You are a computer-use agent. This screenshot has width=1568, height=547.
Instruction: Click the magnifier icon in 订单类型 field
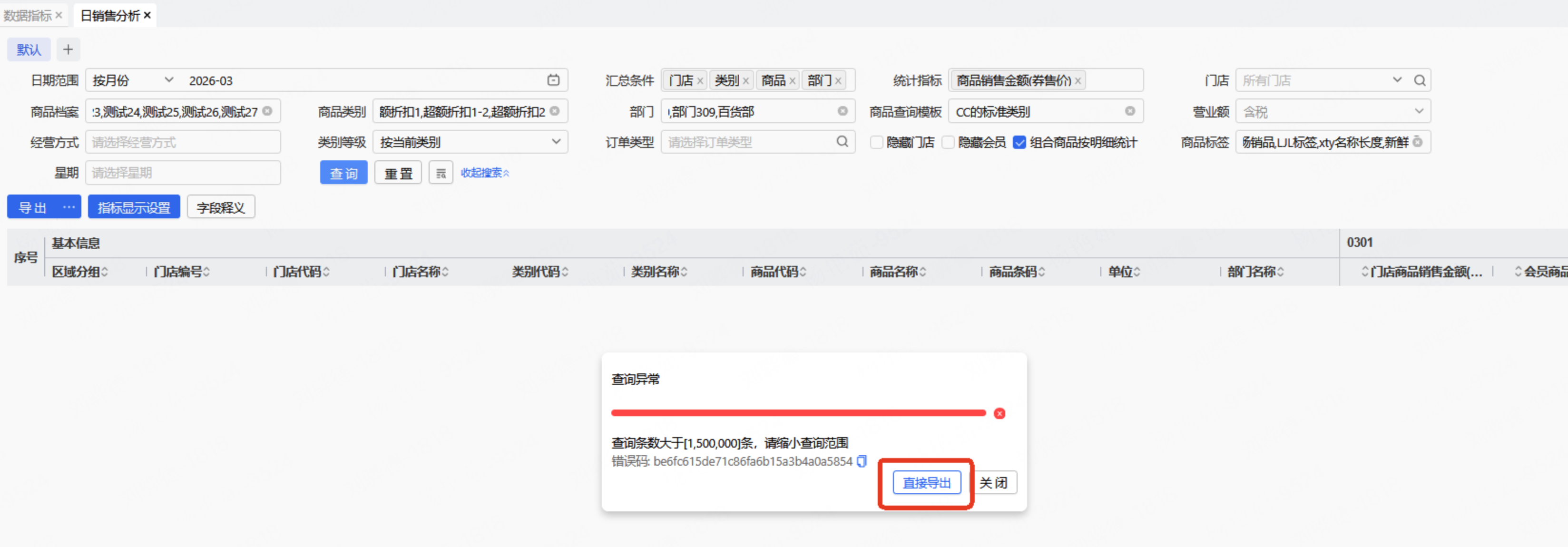pos(842,142)
